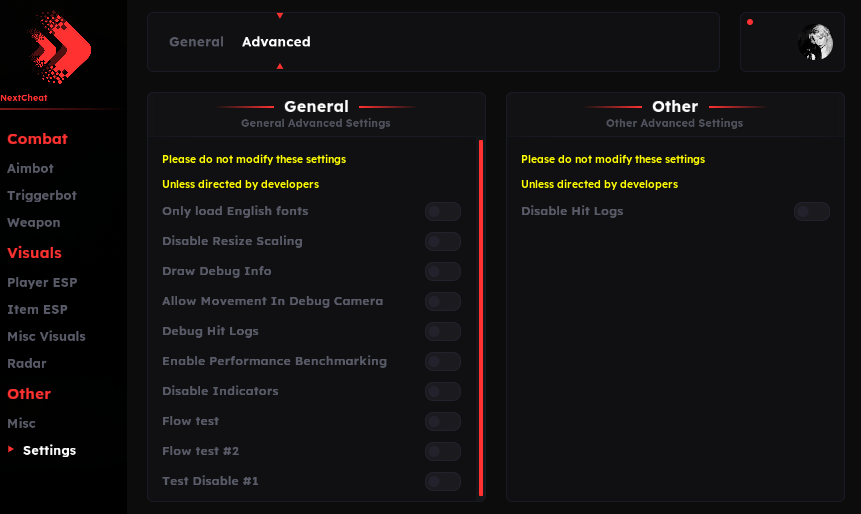Open the Aimbot section
The height and width of the screenshot is (514, 861).
click(30, 169)
